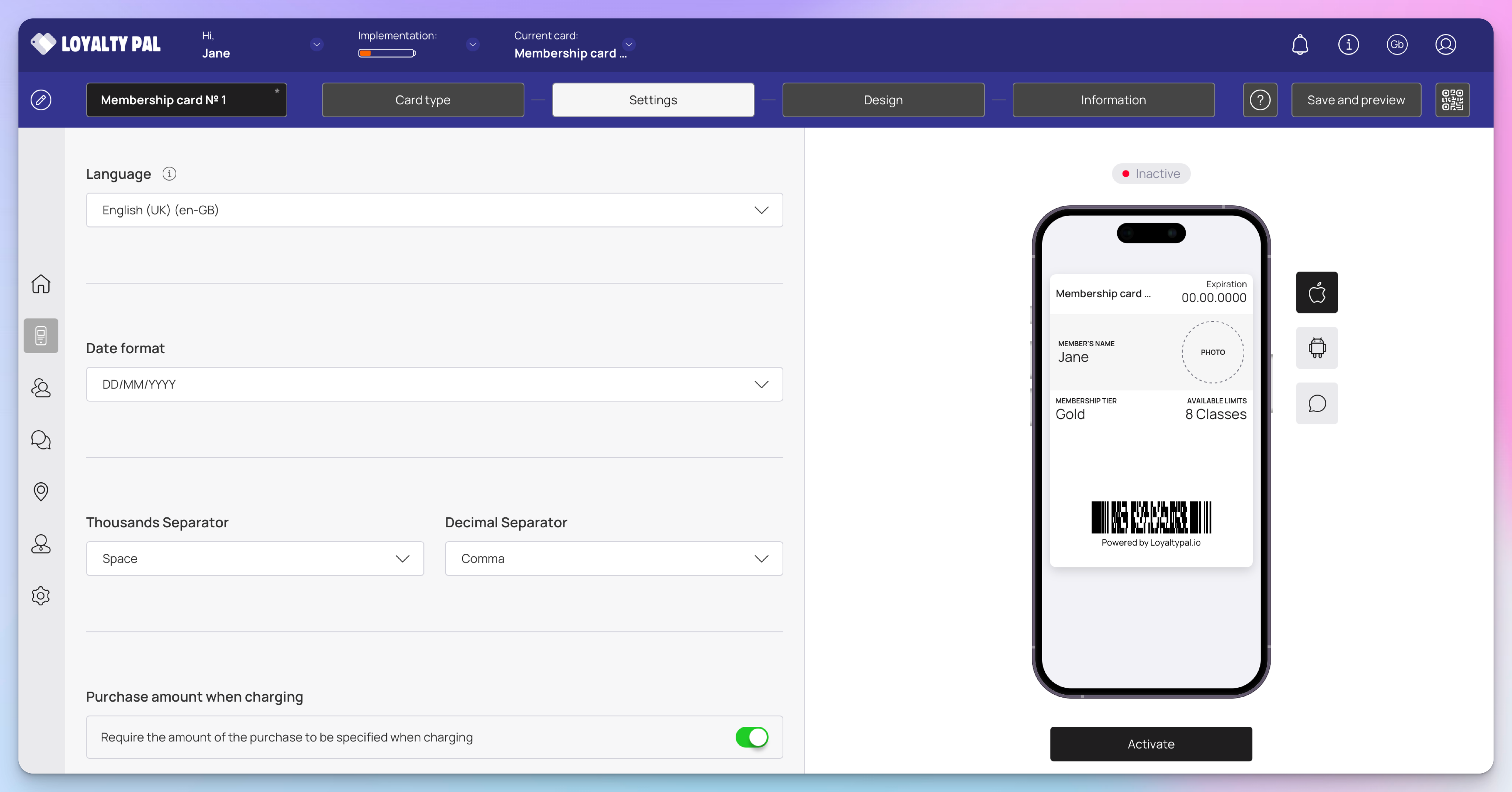
Task: Open the Language dropdown
Action: (434, 210)
